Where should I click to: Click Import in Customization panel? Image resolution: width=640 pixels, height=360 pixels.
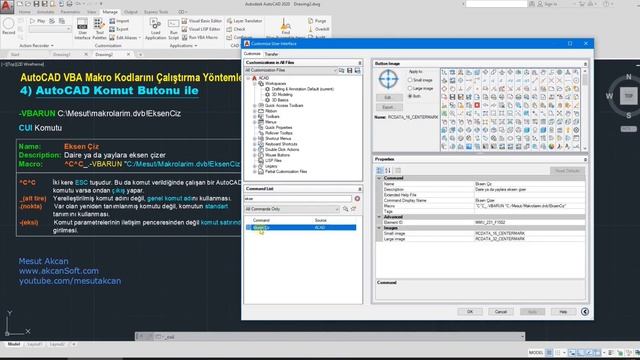[x=119, y=21]
